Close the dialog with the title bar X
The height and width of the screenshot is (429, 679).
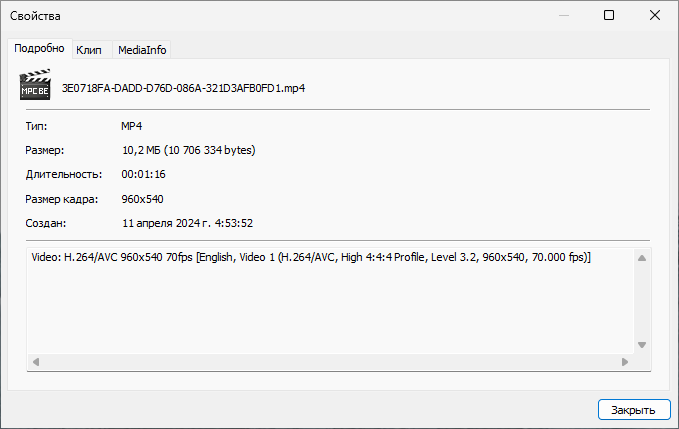tap(655, 16)
